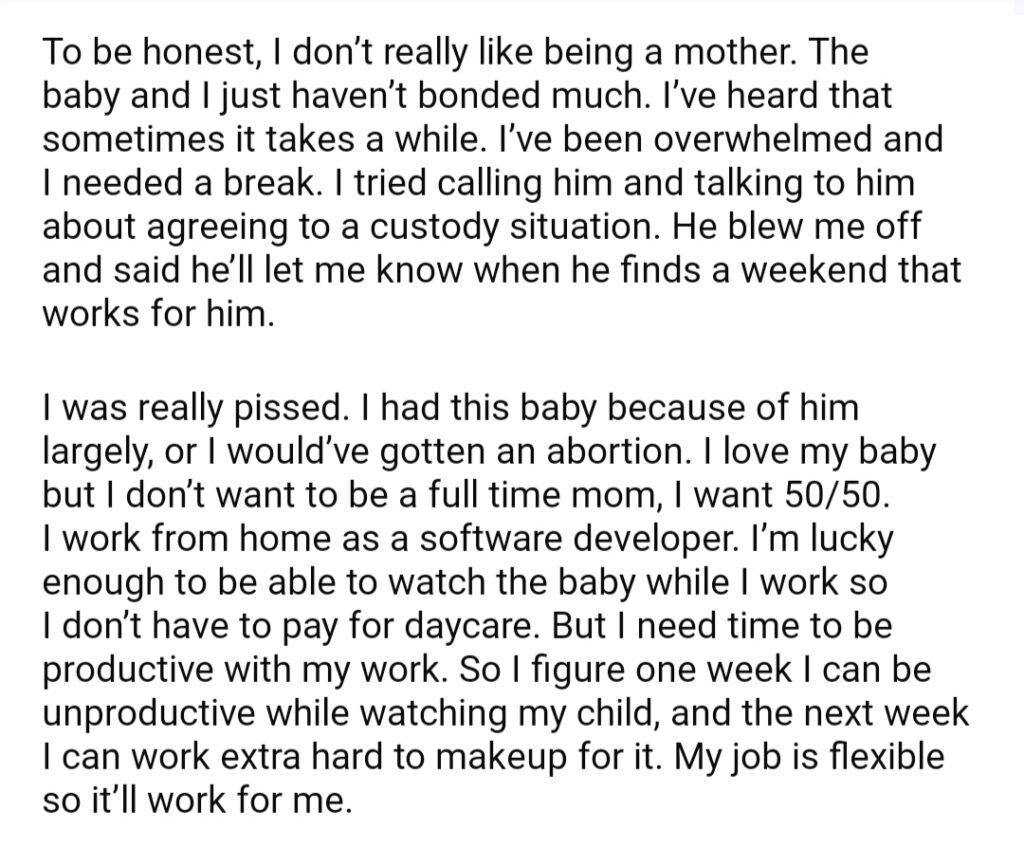The height and width of the screenshot is (867, 1024).
Task: Click the phrase 'My job is flexible'
Action: 809,757
